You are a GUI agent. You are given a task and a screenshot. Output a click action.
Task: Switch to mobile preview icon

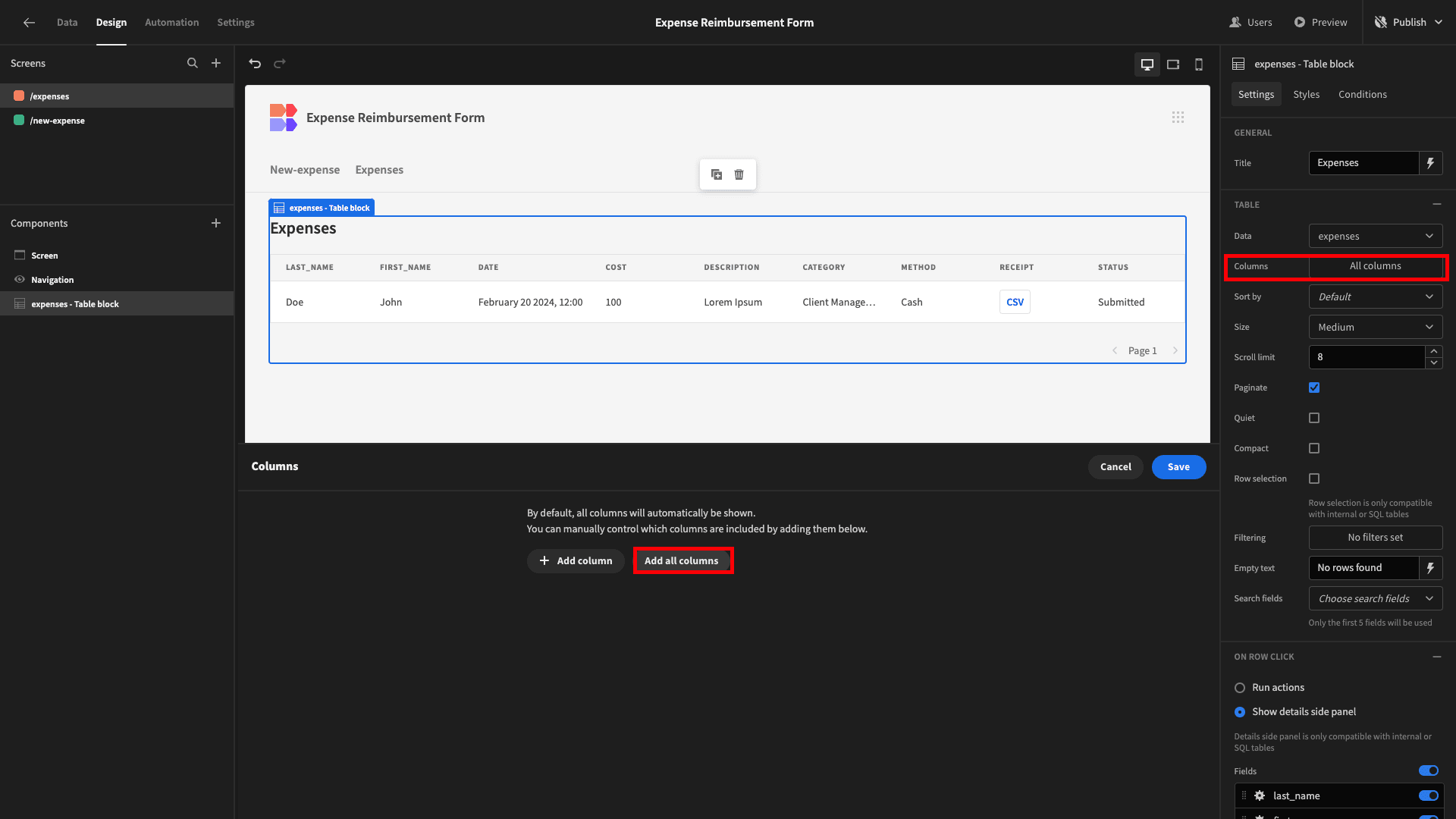[1199, 64]
